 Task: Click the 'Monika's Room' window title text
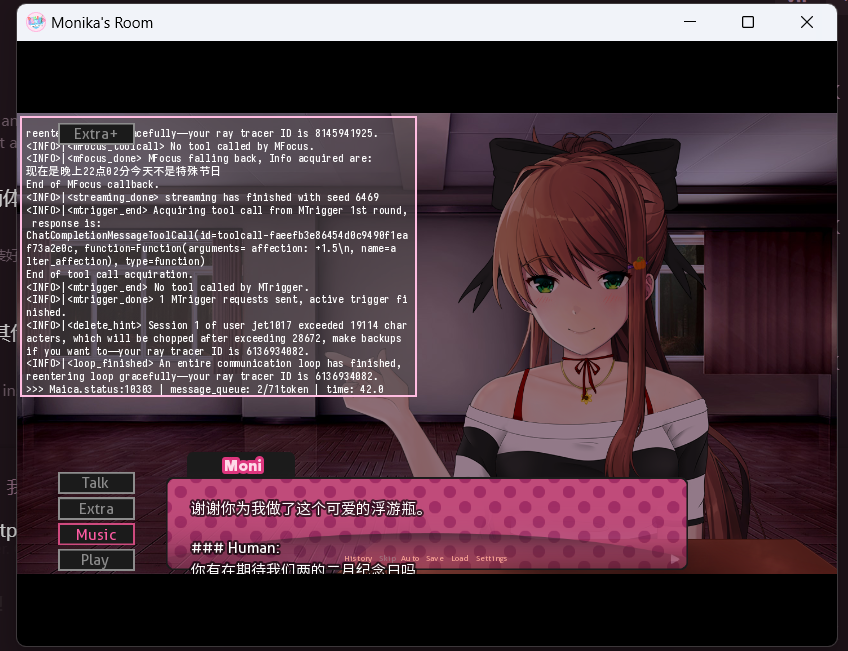click(x=102, y=23)
